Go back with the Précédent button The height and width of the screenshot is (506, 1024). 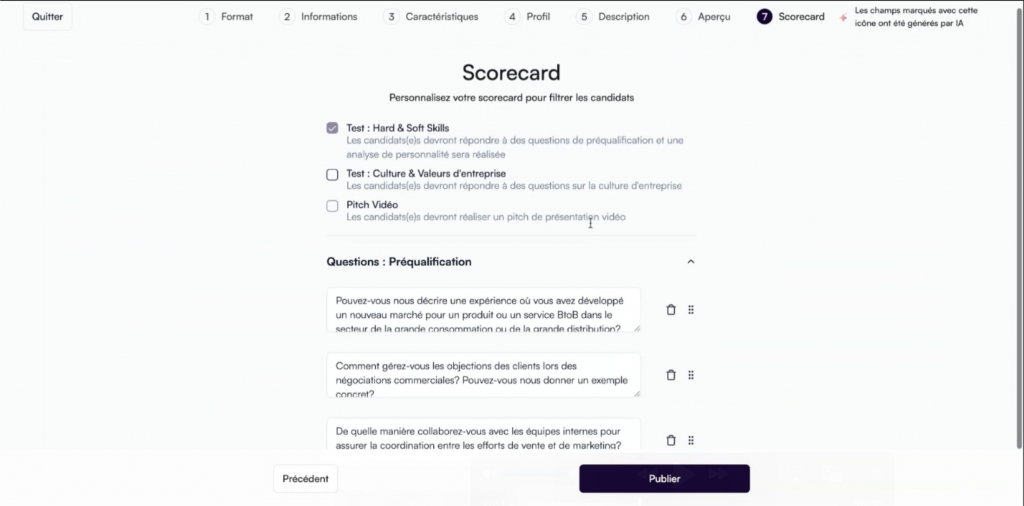point(305,479)
